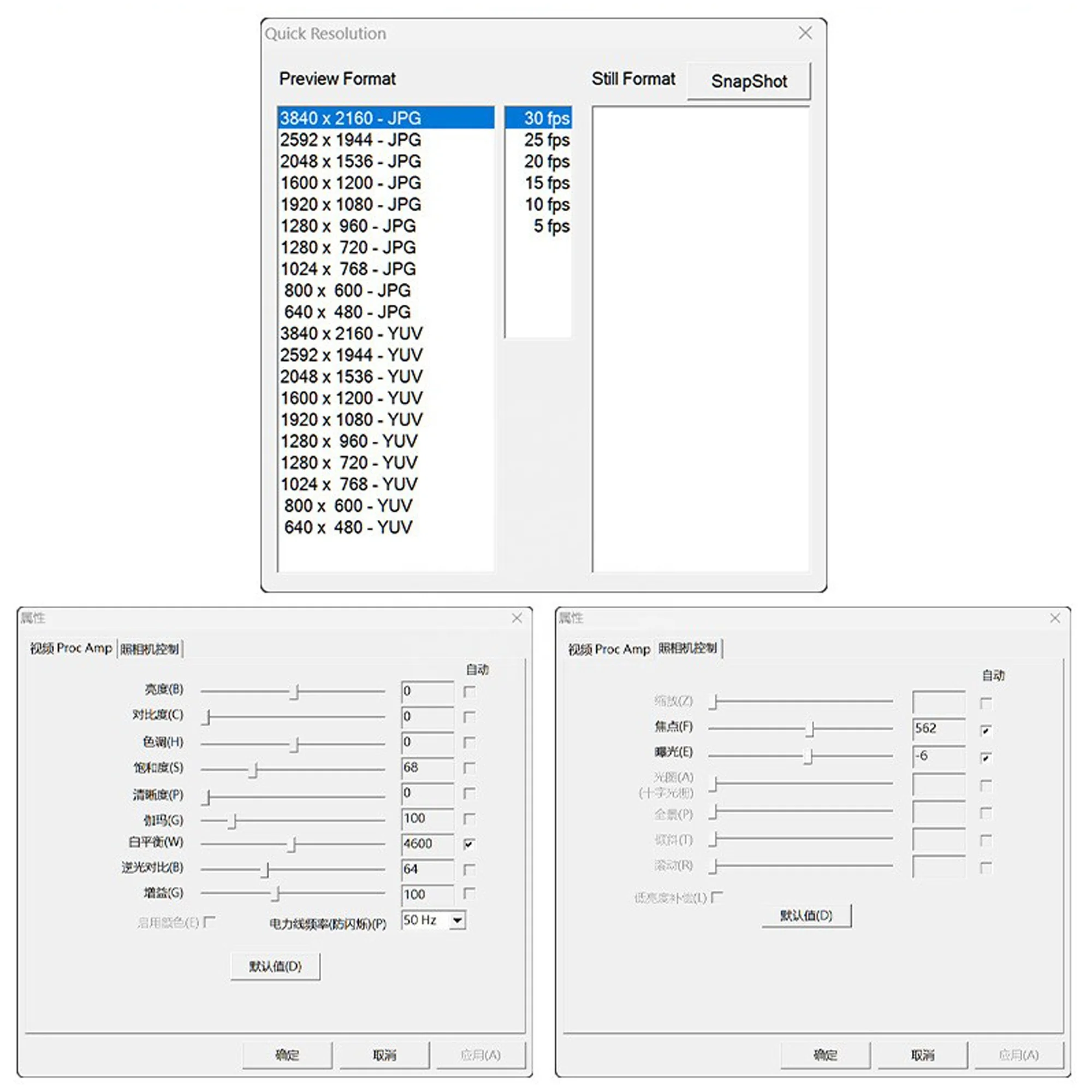Click the 饱和度 value field showing 68

(x=427, y=768)
